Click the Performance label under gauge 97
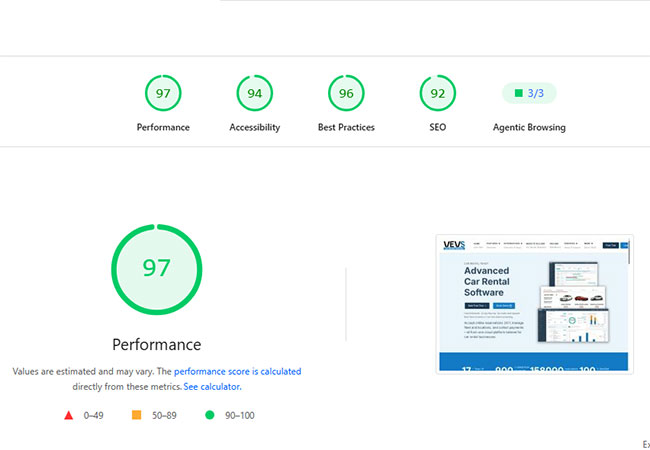This screenshot has width=650, height=450. pyautogui.click(x=163, y=127)
